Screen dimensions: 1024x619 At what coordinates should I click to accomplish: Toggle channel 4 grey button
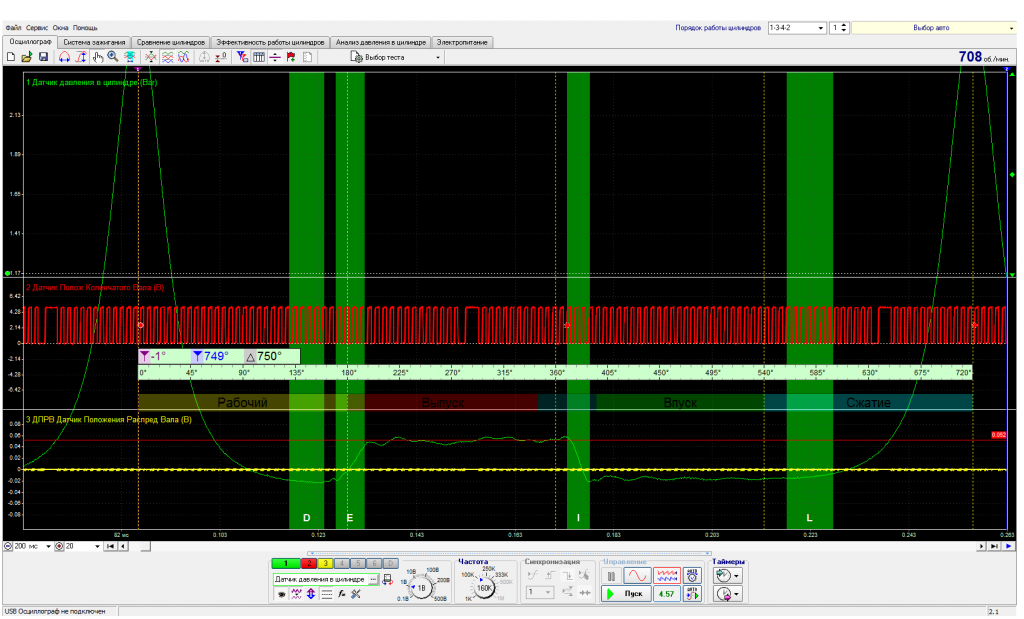click(342, 563)
